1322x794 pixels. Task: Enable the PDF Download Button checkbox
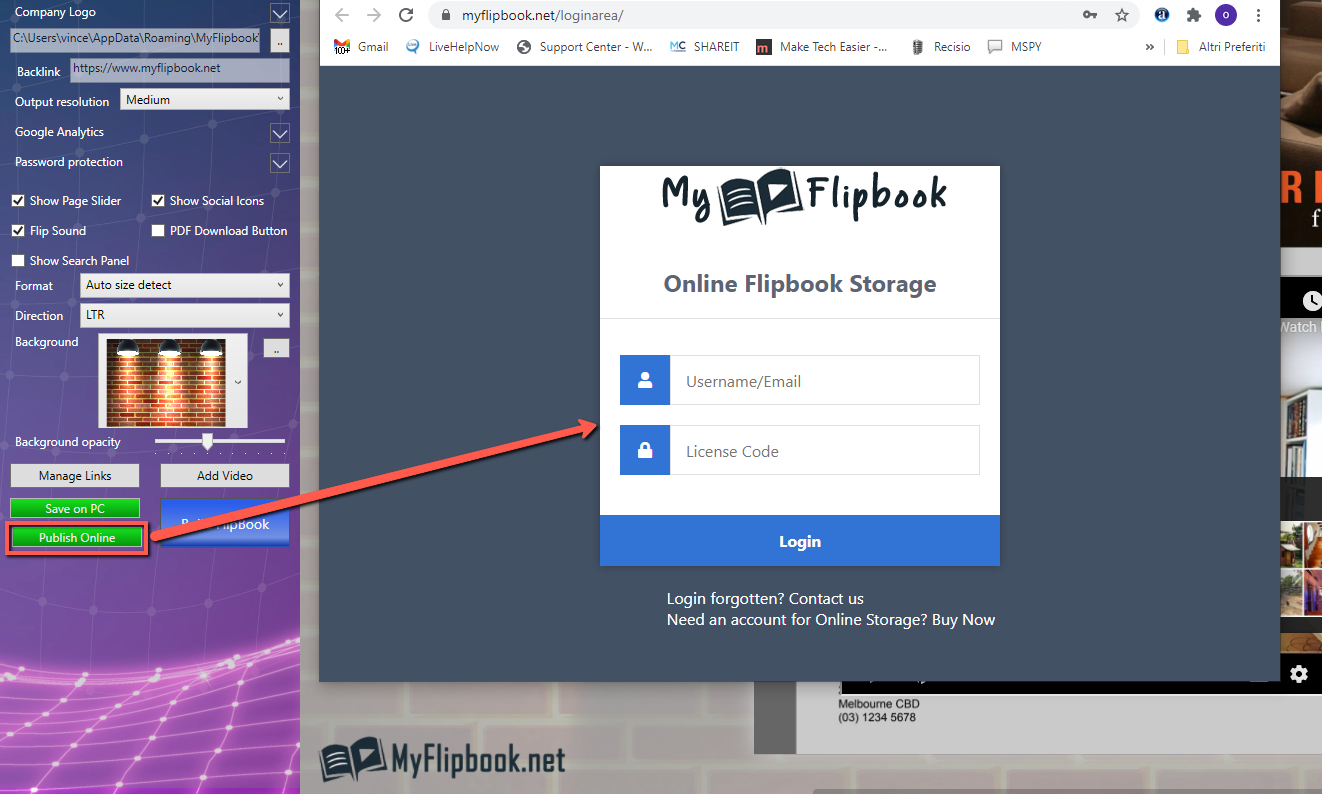(x=157, y=230)
